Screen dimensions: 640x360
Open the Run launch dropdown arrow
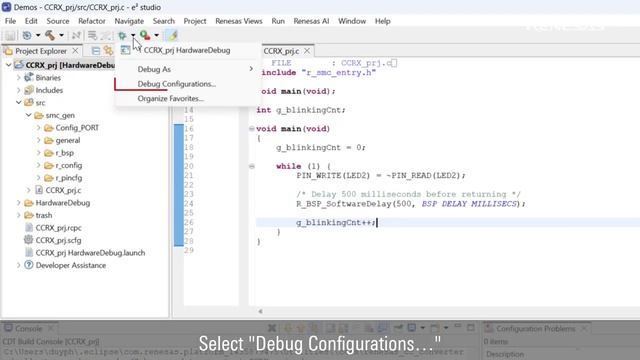pyautogui.click(x=156, y=36)
